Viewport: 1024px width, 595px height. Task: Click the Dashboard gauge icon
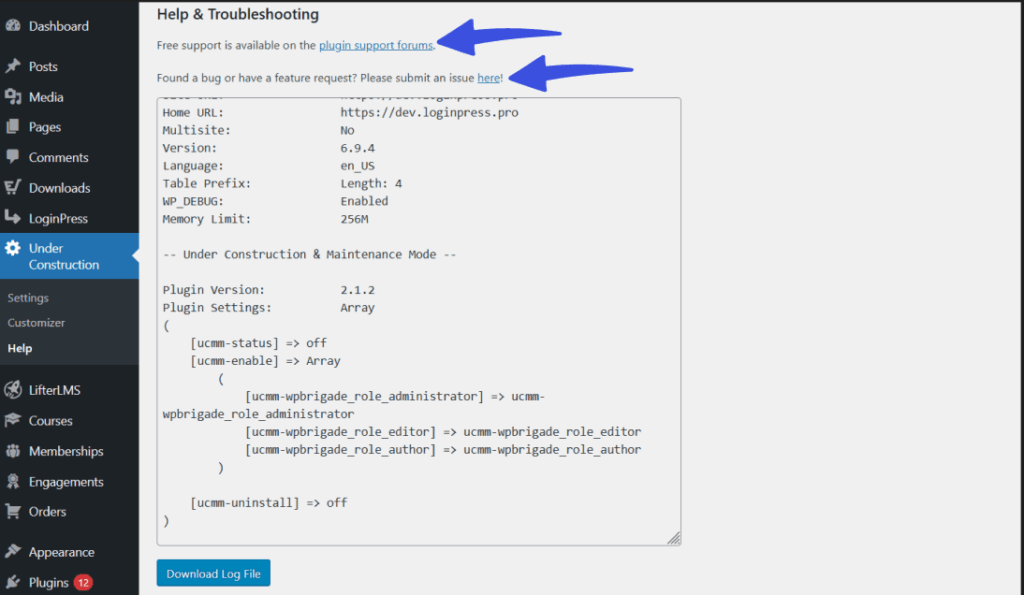point(13,26)
